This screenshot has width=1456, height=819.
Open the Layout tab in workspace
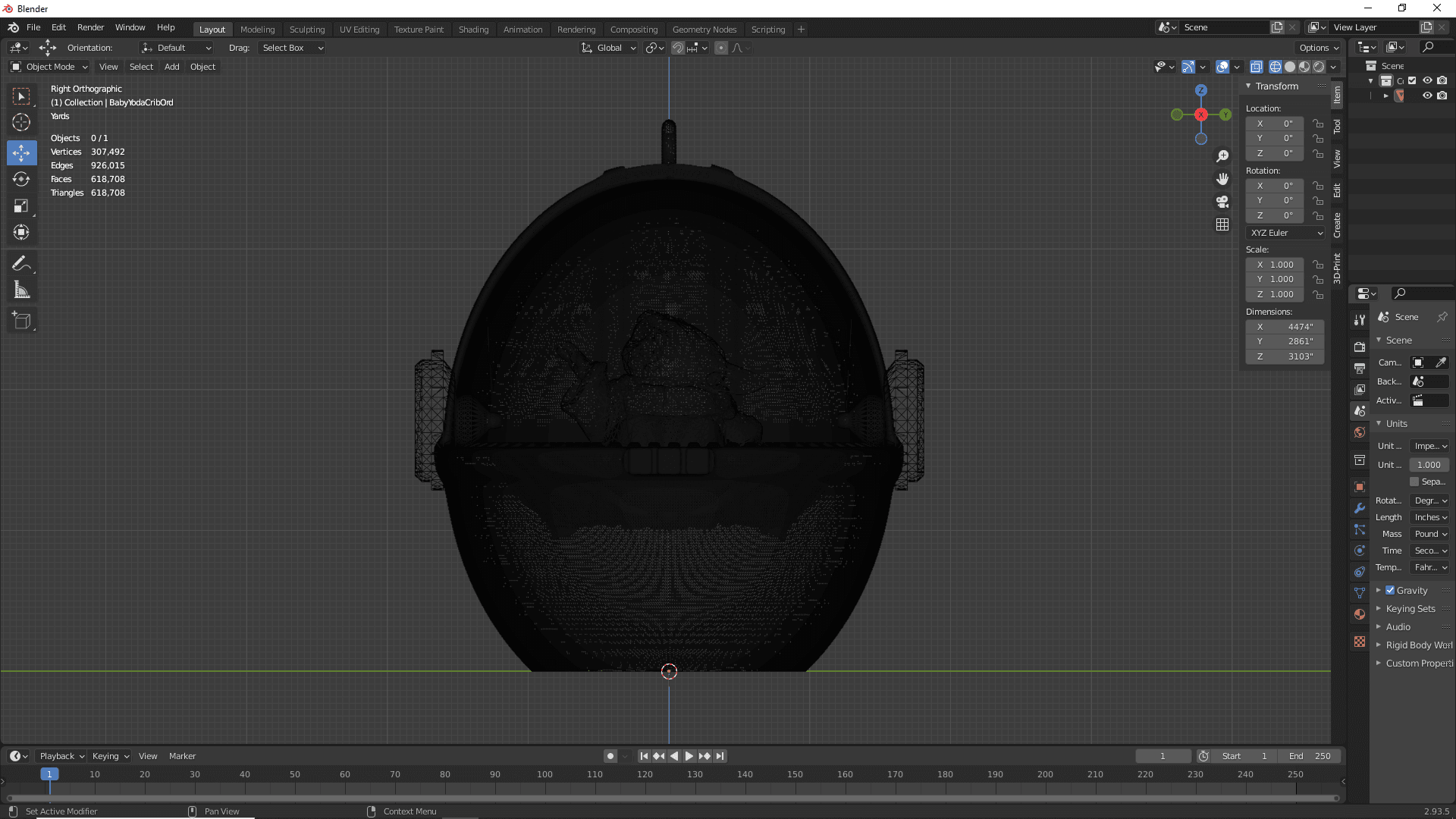coord(211,28)
